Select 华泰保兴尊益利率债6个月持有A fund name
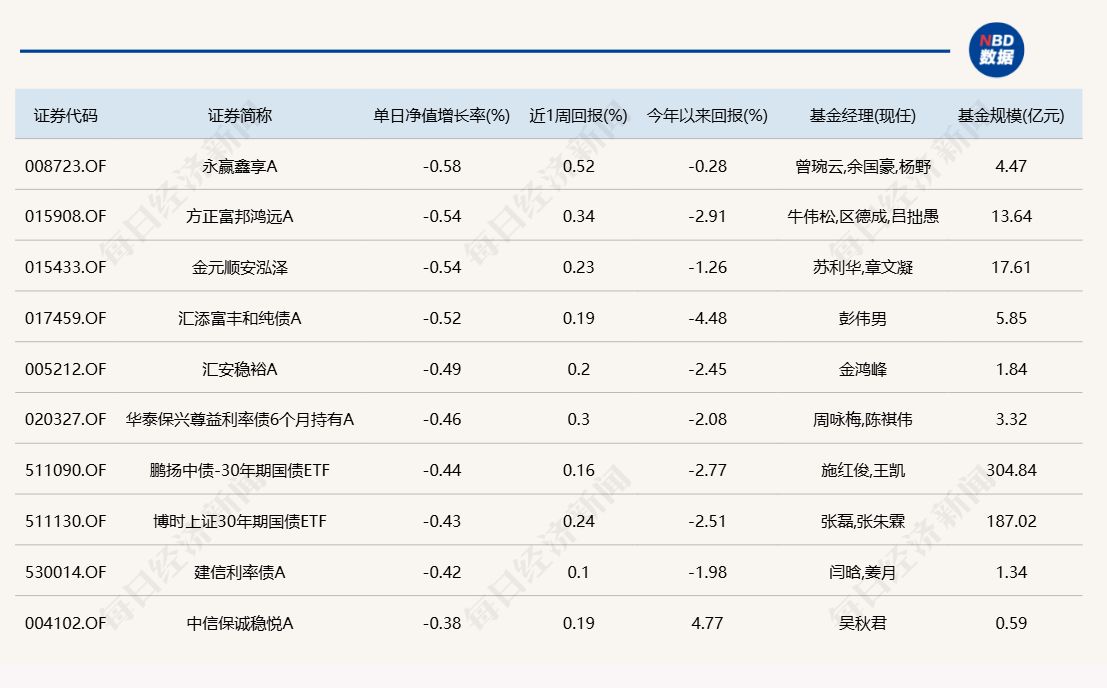Viewport: 1107px width, 688px height. point(240,420)
